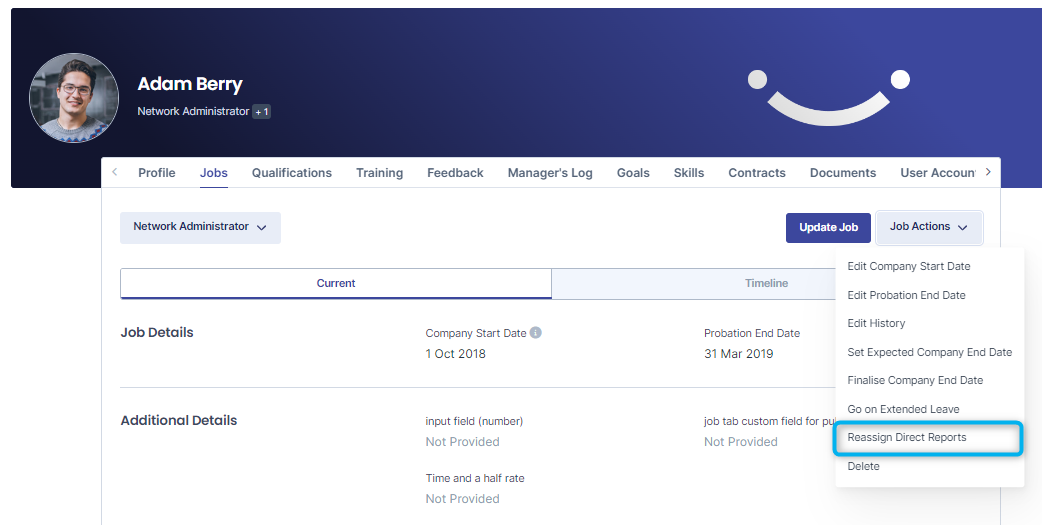Click the Time and a half rate label
Screen dimensions: 1042x525
474,478
